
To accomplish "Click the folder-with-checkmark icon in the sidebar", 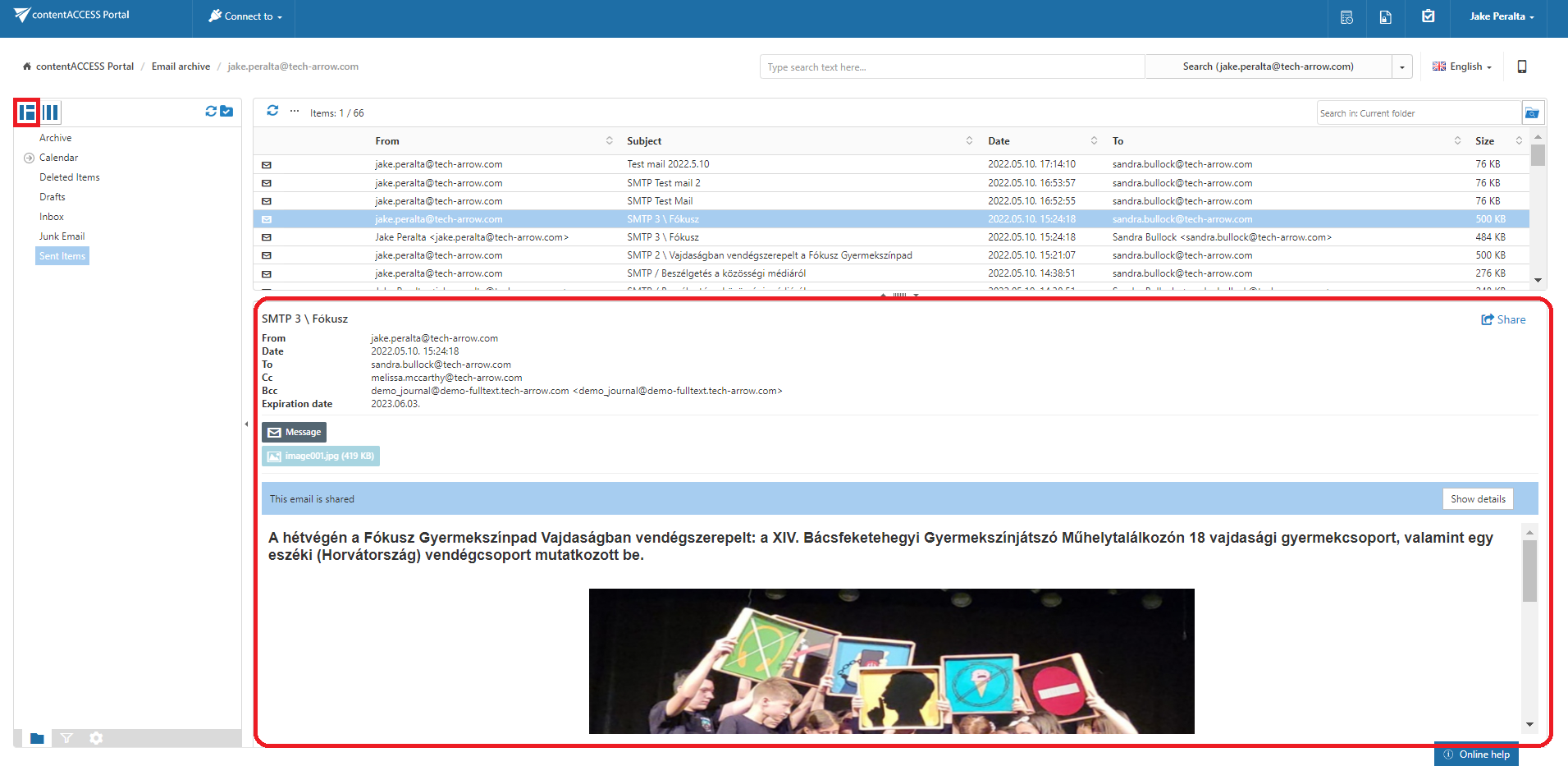I will click(226, 111).
